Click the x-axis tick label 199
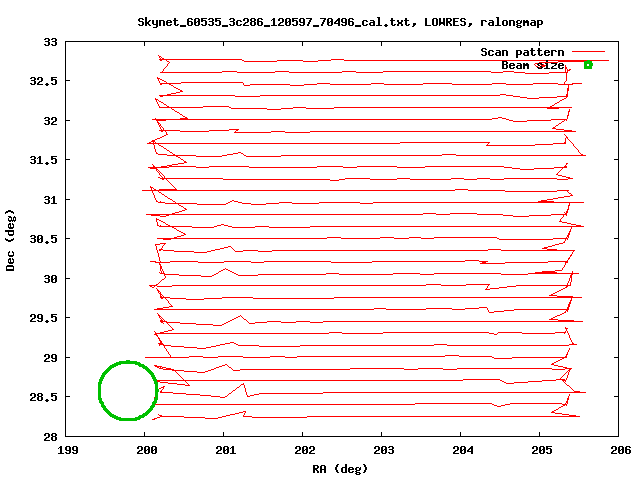 pyautogui.click(x=68, y=450)
